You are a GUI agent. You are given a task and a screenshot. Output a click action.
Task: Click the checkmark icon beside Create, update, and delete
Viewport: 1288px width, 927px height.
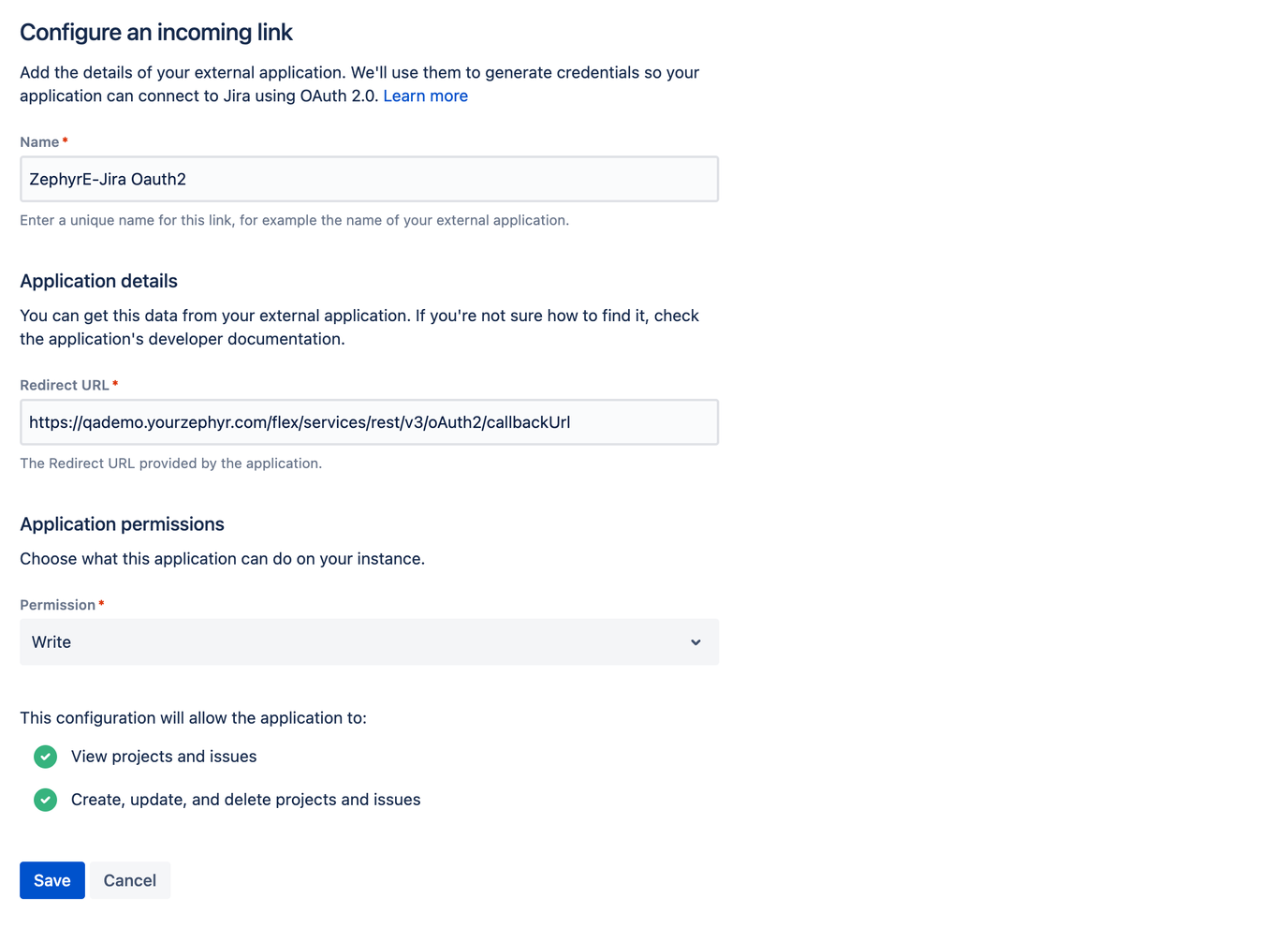pos(45,800)
